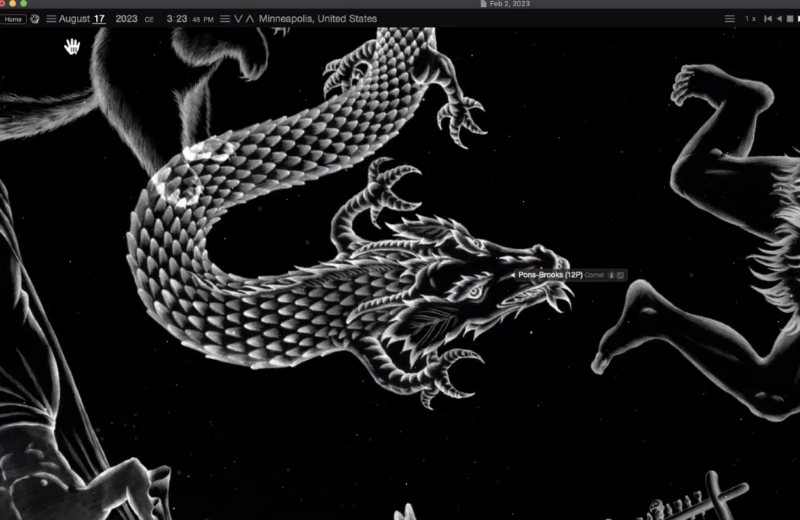Click the Home button
The width and height of the screenshot is (800, 520).
pyautogui.click(x=13, y=19)
